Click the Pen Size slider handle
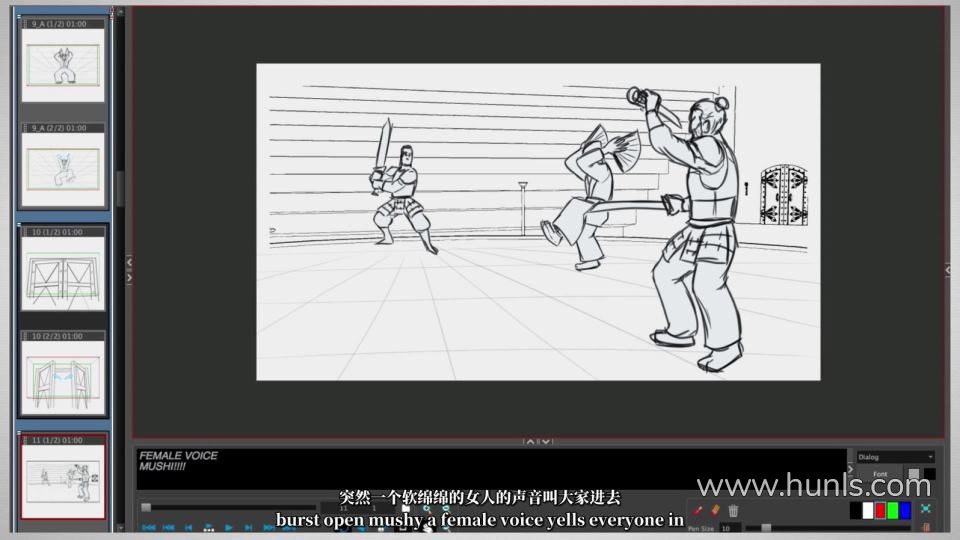 (766, 528)
